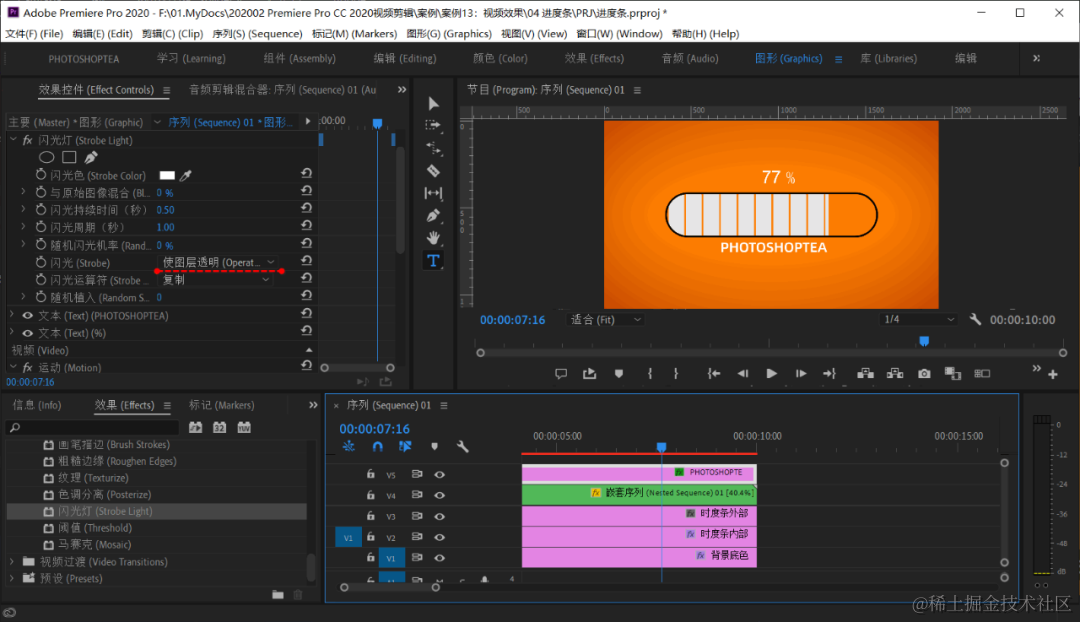Screen dimensions: 1080x622
Task: Click the Lift button
Action: click(866, 374)
